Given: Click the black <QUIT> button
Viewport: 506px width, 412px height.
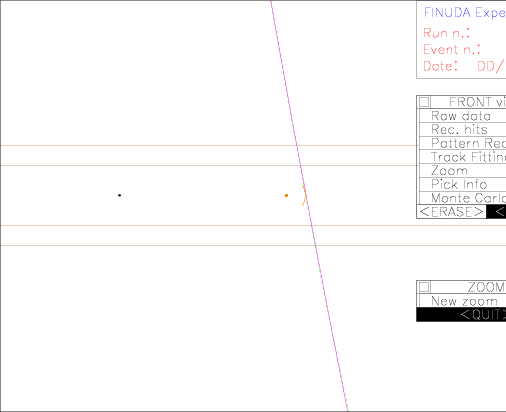Looking at the screenshot, I should pyautogui.click(x=461, y=314).
